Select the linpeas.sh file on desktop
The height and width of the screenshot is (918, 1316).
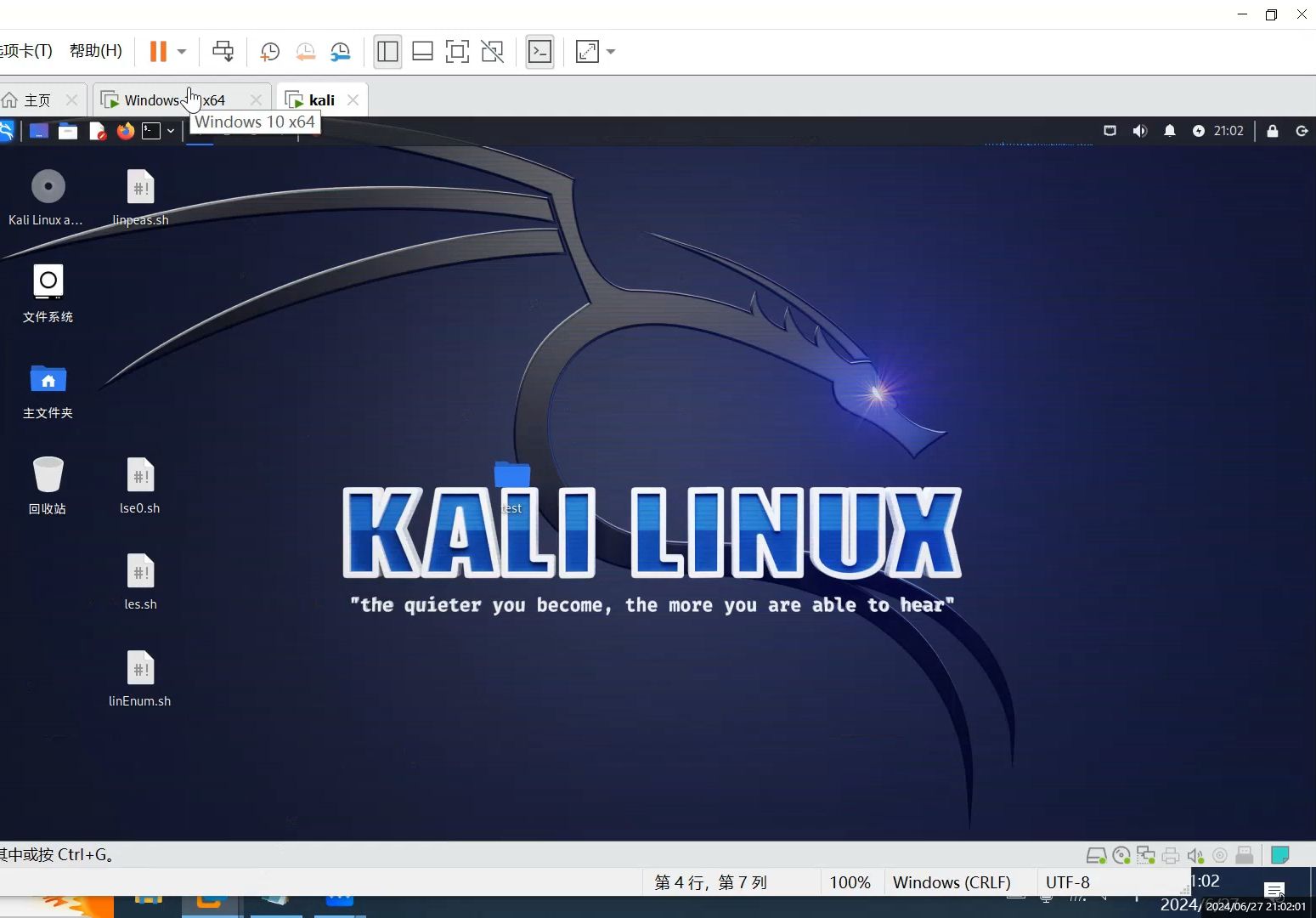(140, 198)
